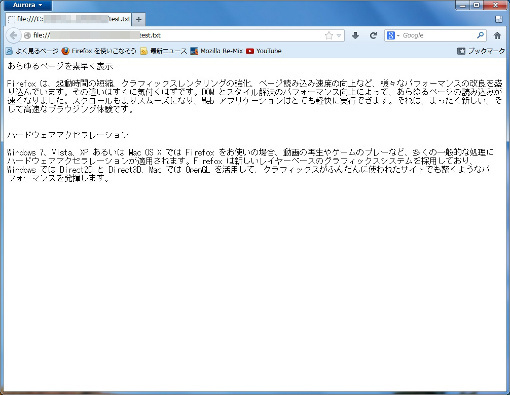This screenshot has height=395, width=510.
Task: Bookmark this page with the star icon
Action: (329, 36)
